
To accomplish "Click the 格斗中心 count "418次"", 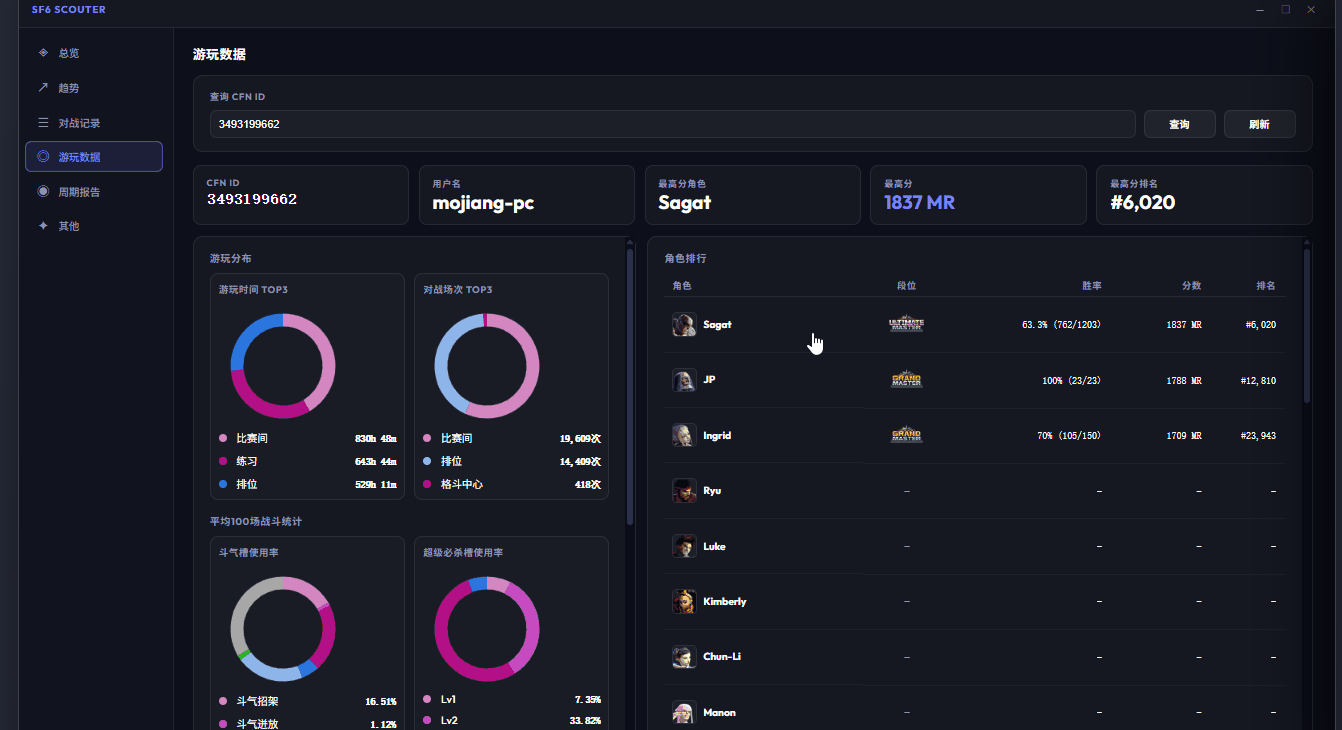I will tap(588, 485).
